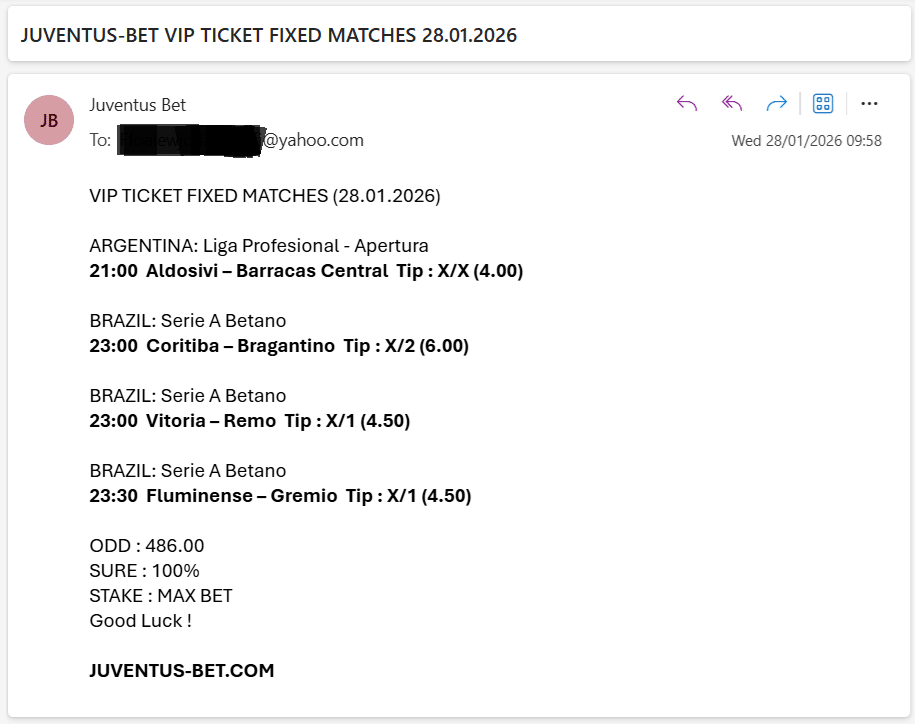Open the apps grid icon beside Forward
Viewport: 915px width, 724px height.
click(x=822, y=103)
